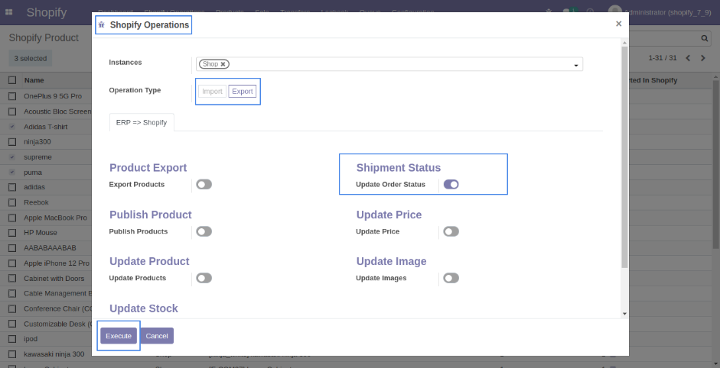Check the OnePlus 9 5G Pro row checkbox
The image size is (720, 368).
point(12,96)
